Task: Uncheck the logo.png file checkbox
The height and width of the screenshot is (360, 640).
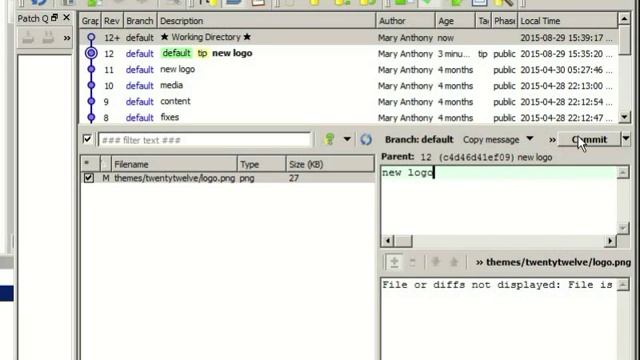Action: (88, 178)
